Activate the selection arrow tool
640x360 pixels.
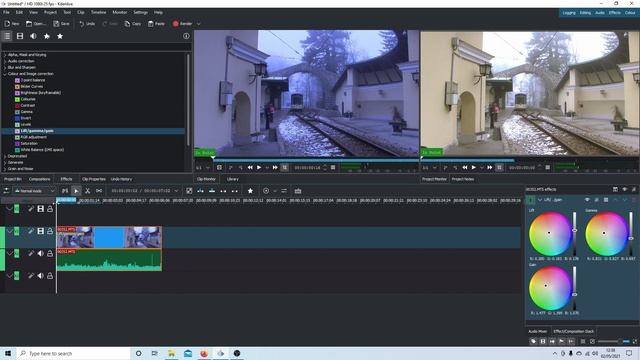(x=76, y=191)
